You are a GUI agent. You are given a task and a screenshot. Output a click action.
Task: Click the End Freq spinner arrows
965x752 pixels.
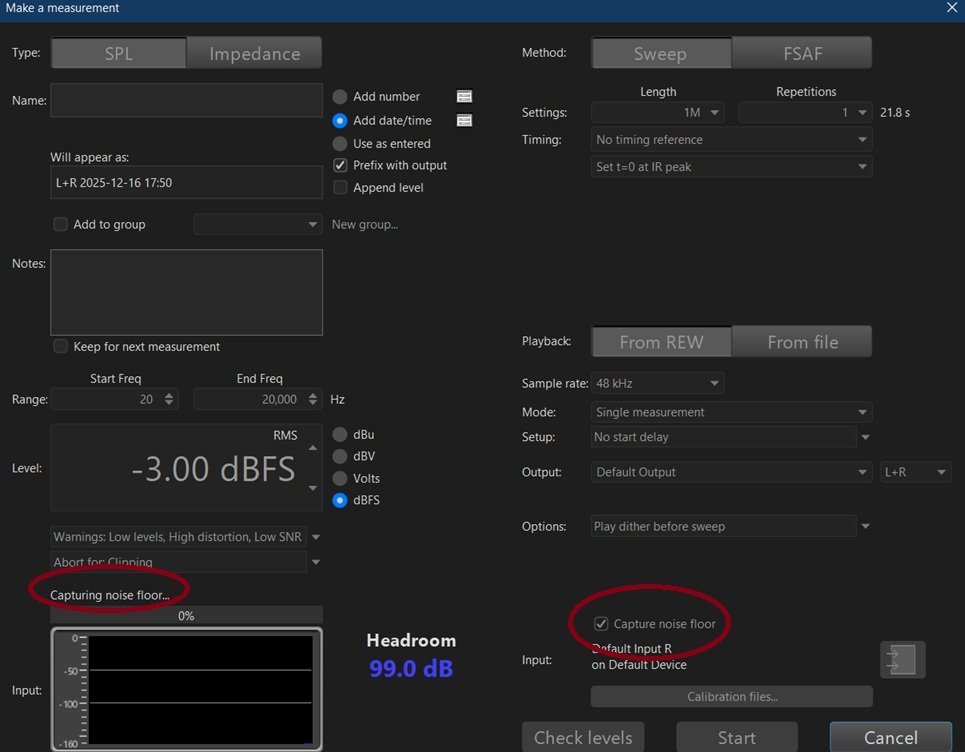coord(313,399)
